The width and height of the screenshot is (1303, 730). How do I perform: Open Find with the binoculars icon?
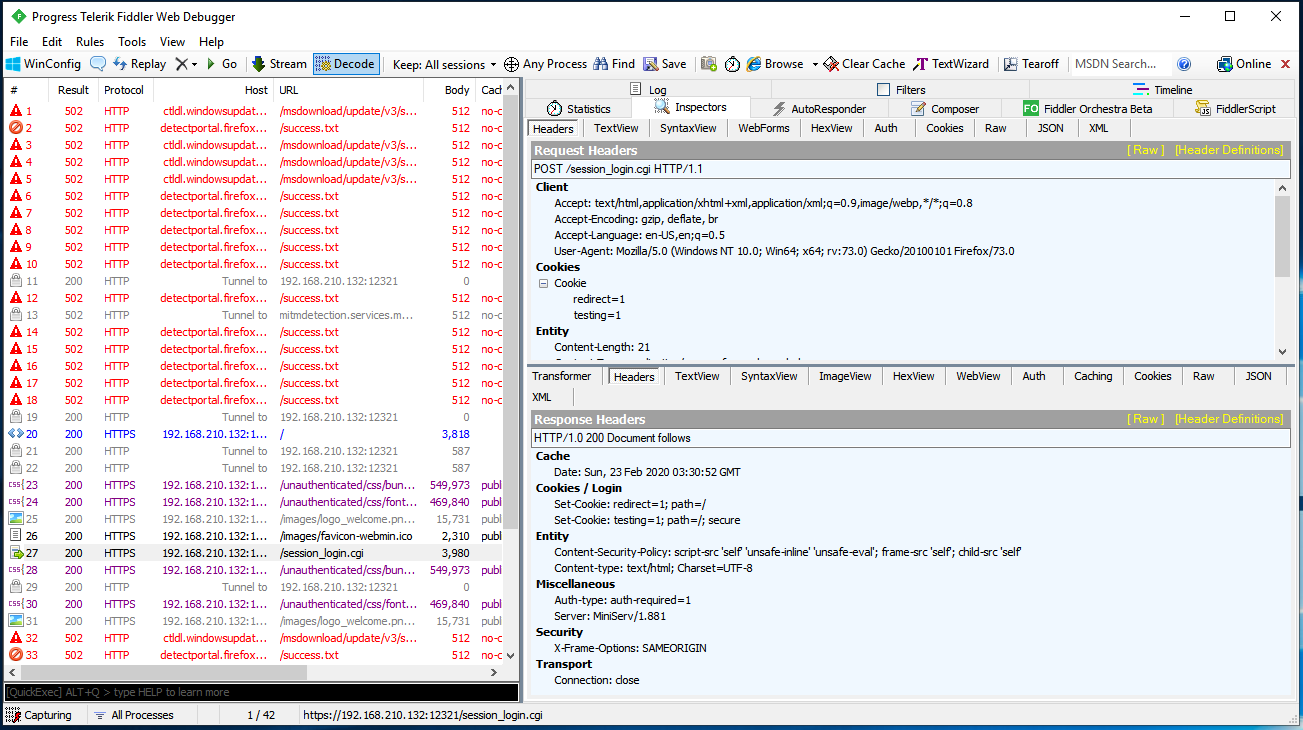click(x=614, y=64)
